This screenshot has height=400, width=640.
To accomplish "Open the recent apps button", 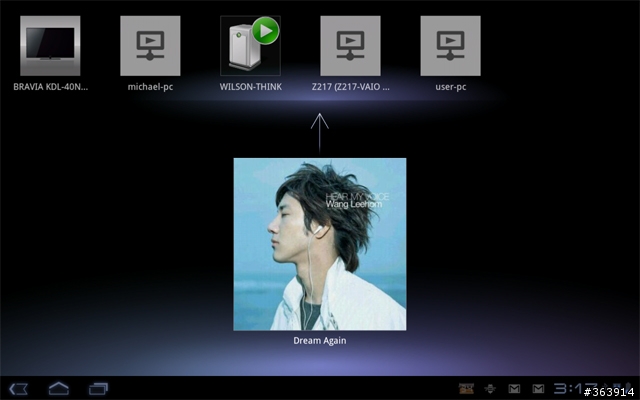I will tap(98, 389).
